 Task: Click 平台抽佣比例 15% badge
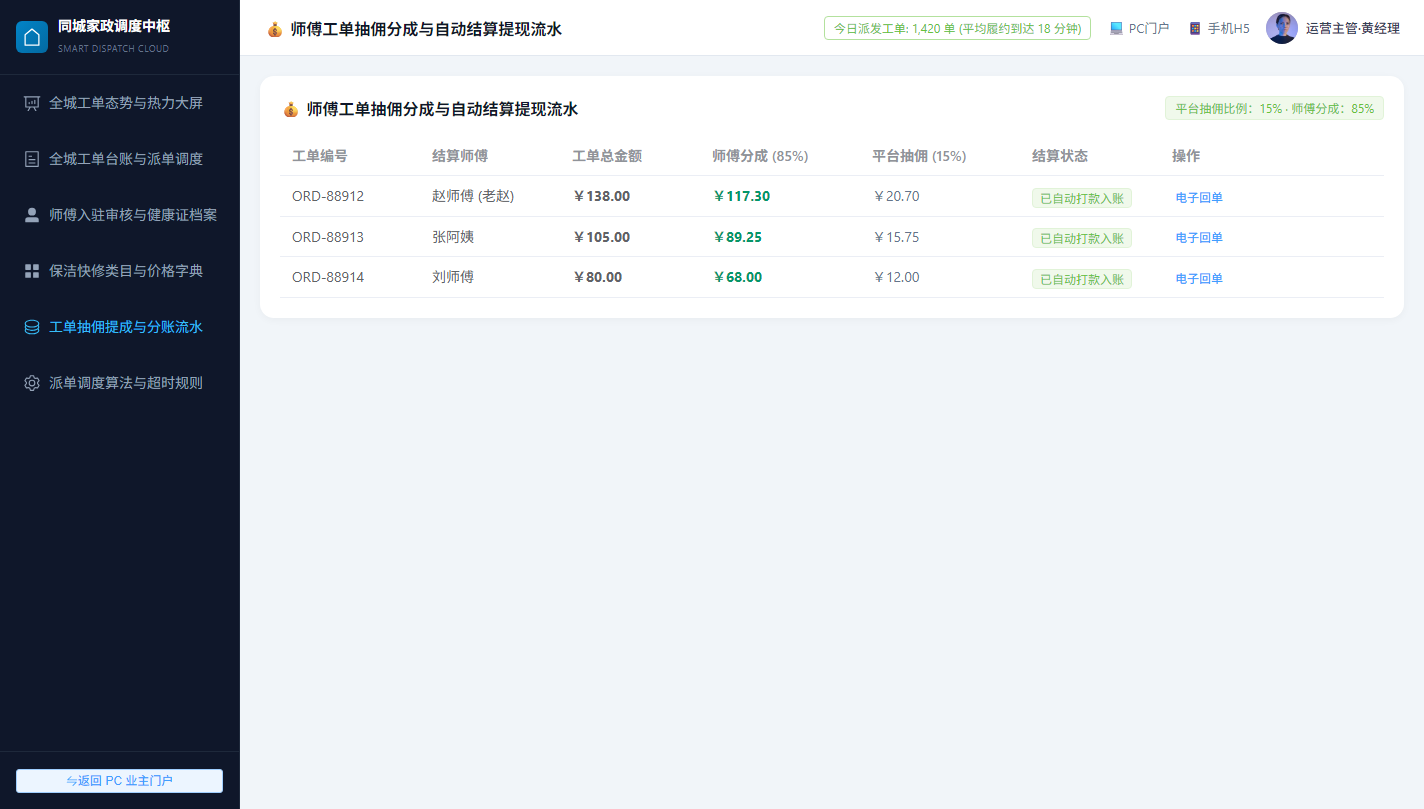point(1274,108)
